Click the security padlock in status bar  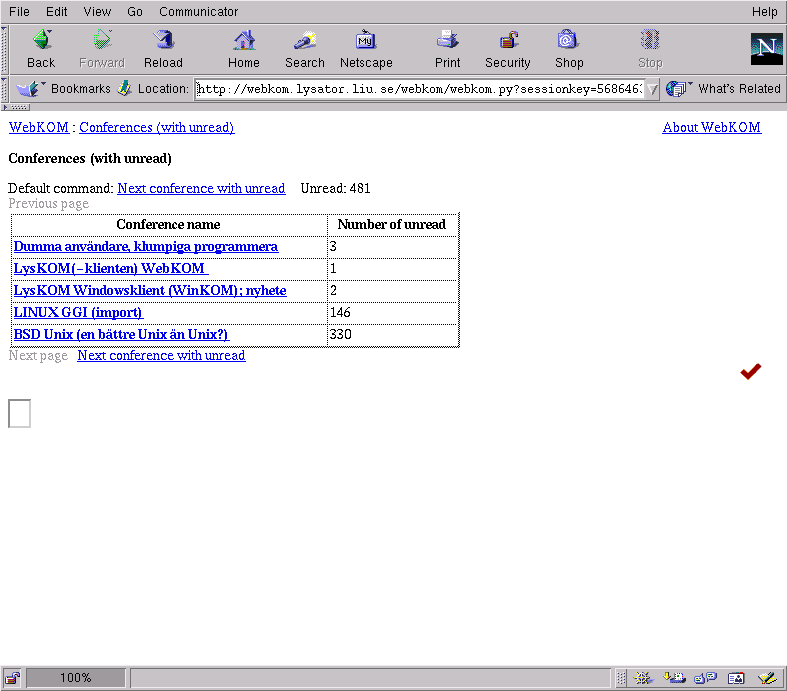(x=12, y=678)
